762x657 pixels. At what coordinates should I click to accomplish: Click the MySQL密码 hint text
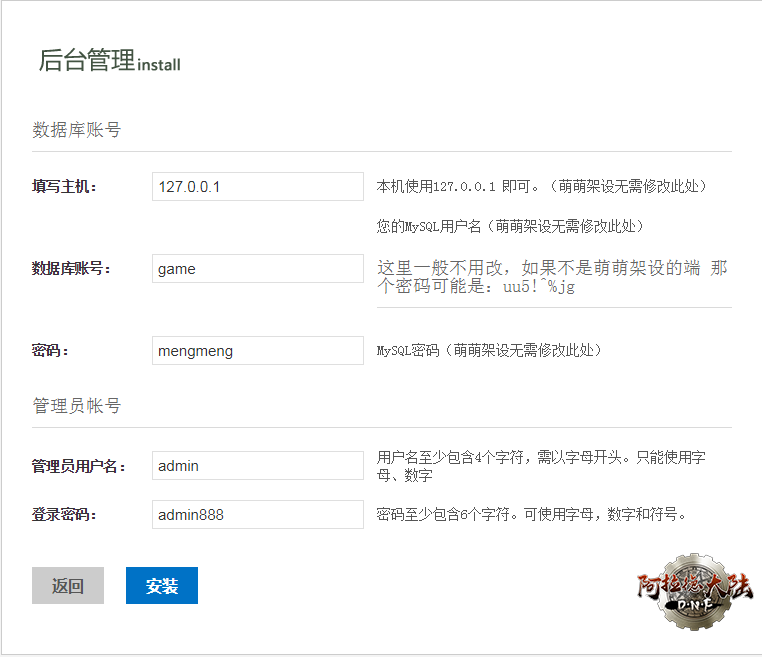[488, 351]
